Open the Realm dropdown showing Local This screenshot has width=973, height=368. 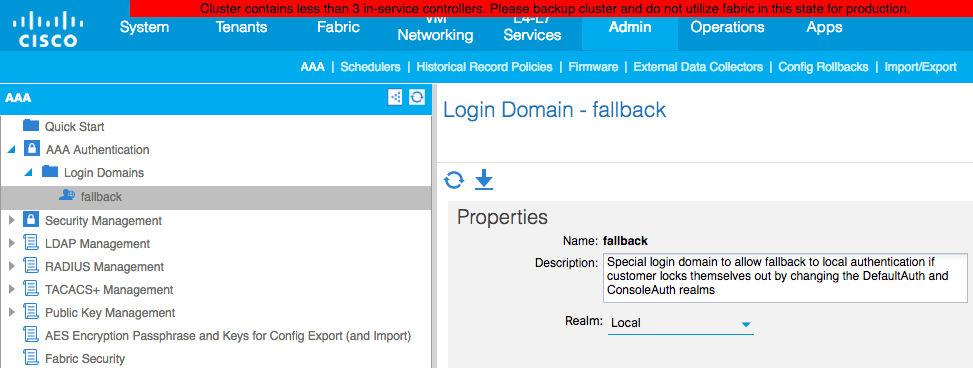(680, 323)
